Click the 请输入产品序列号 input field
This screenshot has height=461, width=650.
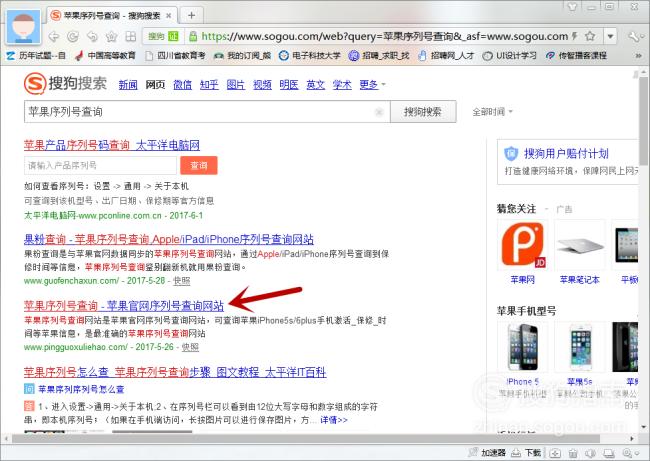pos(101,165)
